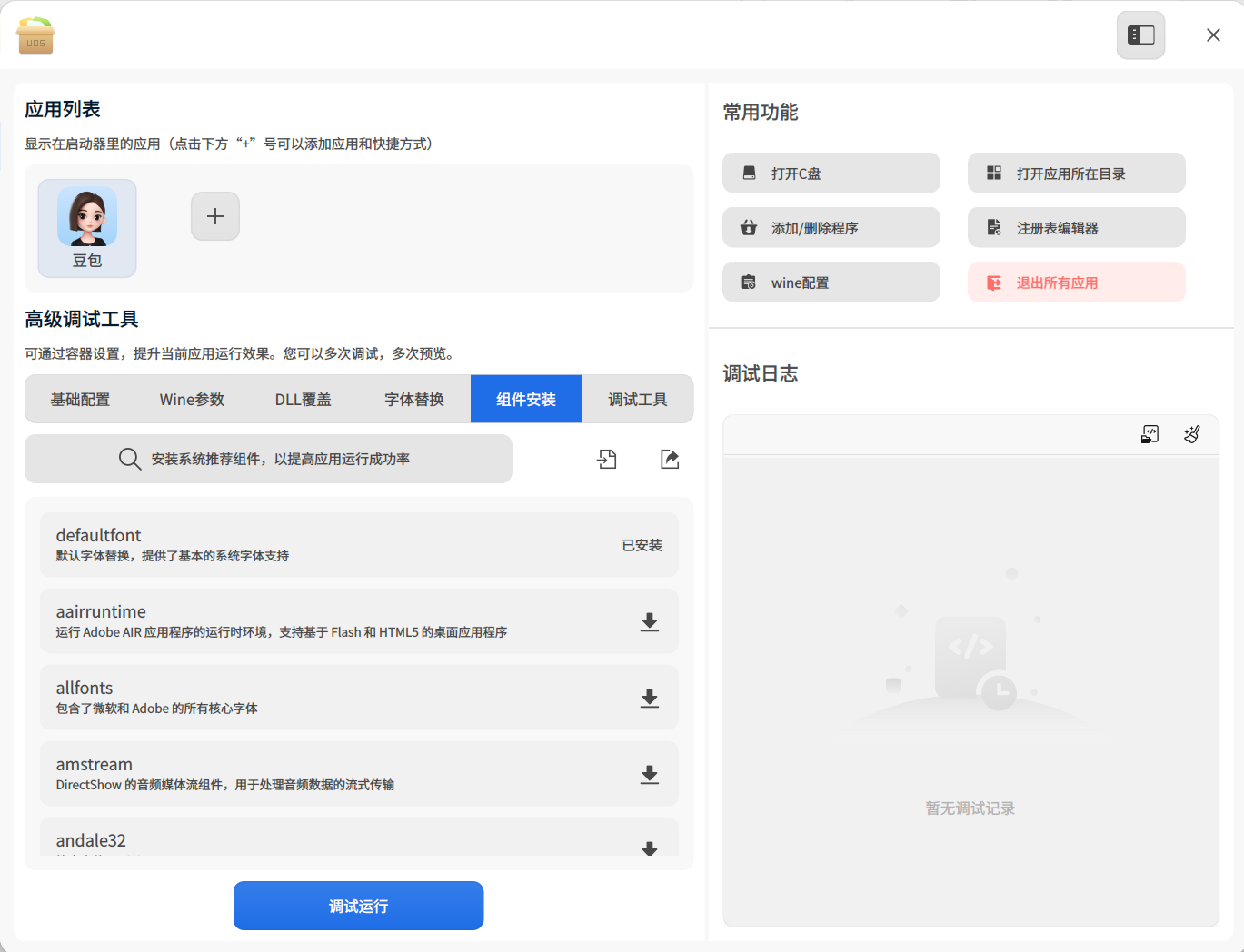This screenshot has height=952, width=1244.
Task: Open the 基础配置 tab
Action: 80,400
